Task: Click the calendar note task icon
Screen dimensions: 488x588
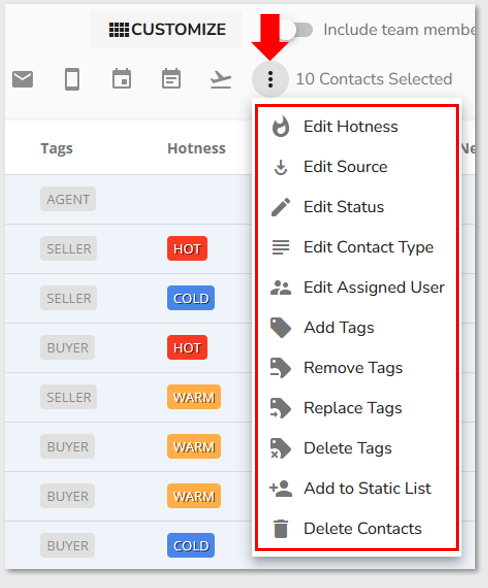Action: pos(171,79)
